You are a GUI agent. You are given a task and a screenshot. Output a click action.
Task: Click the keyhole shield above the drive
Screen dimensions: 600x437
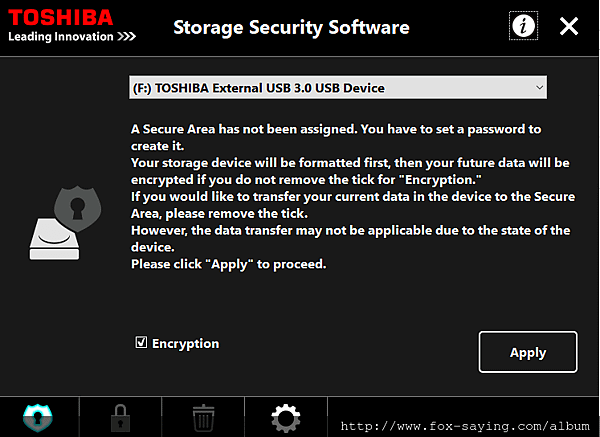(x=78, y=209)
